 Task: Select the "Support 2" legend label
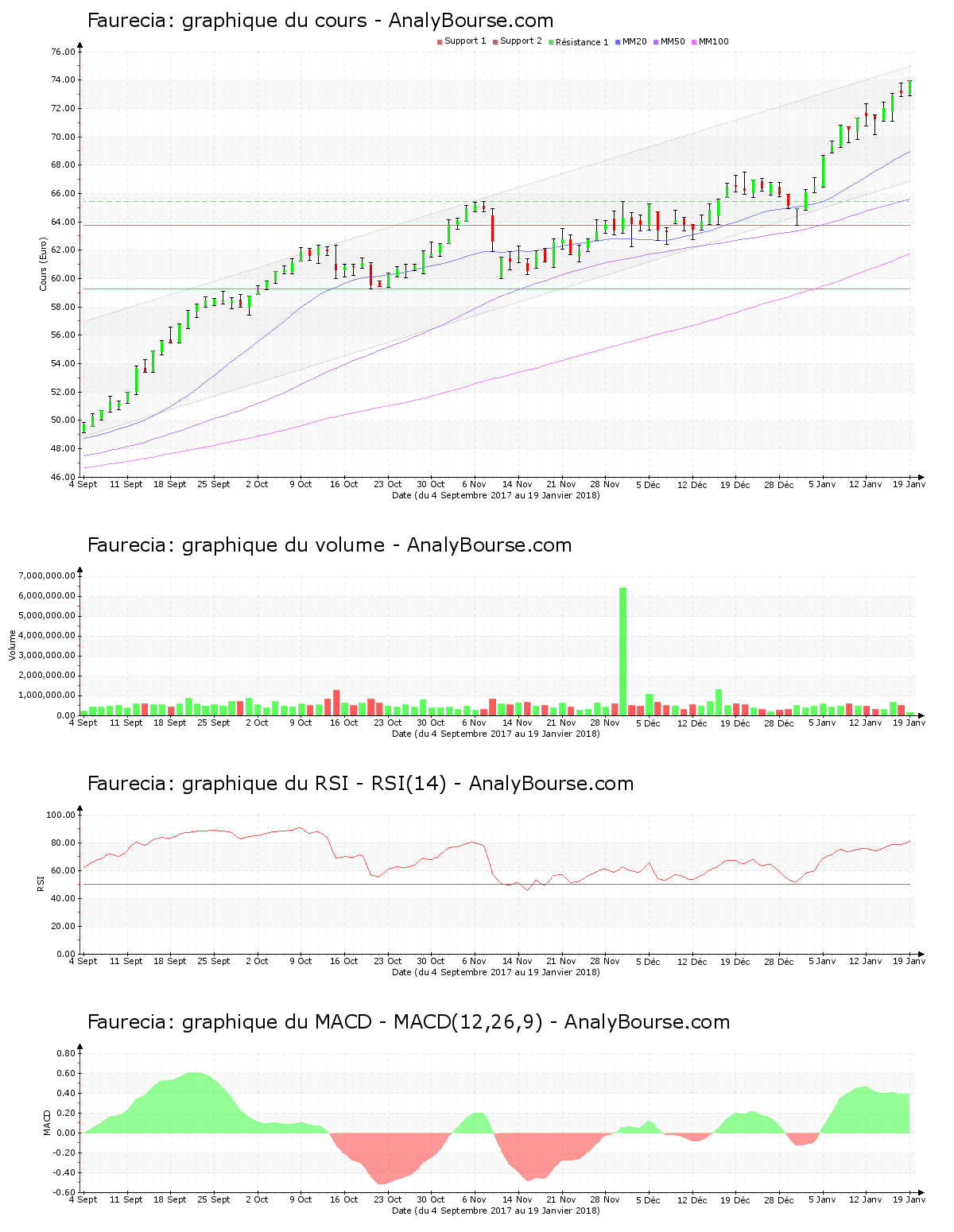521,41
